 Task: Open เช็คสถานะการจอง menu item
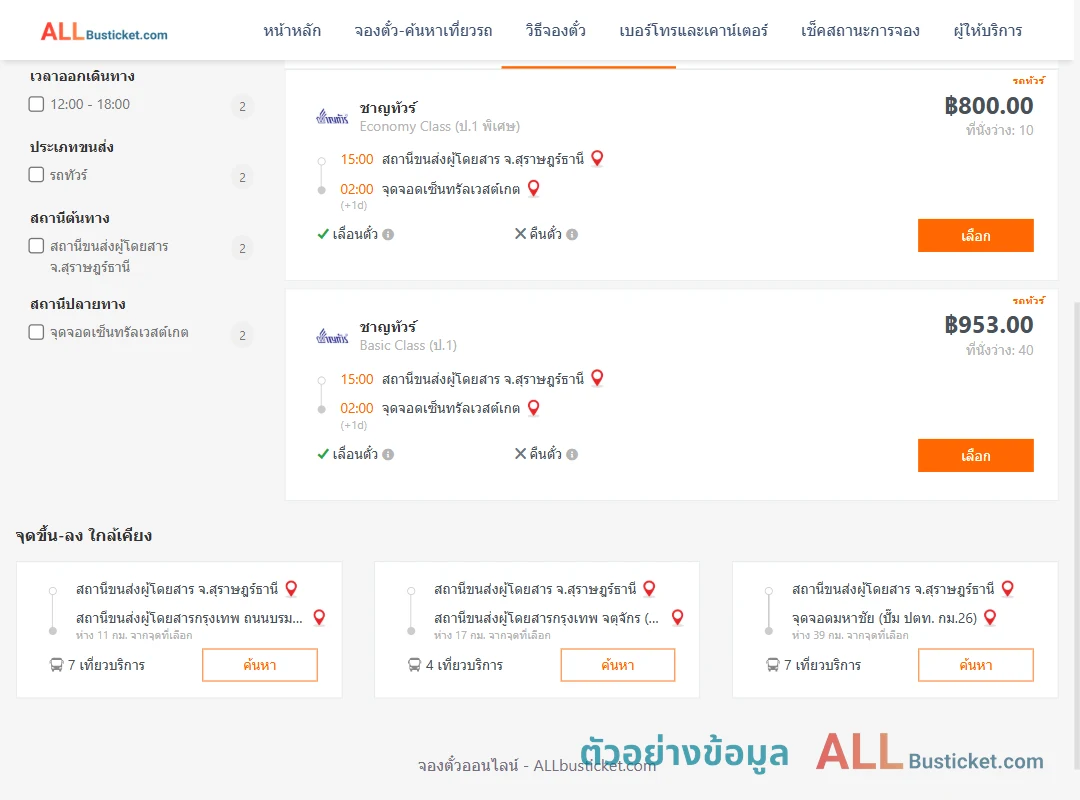click(x=860, y=31)
